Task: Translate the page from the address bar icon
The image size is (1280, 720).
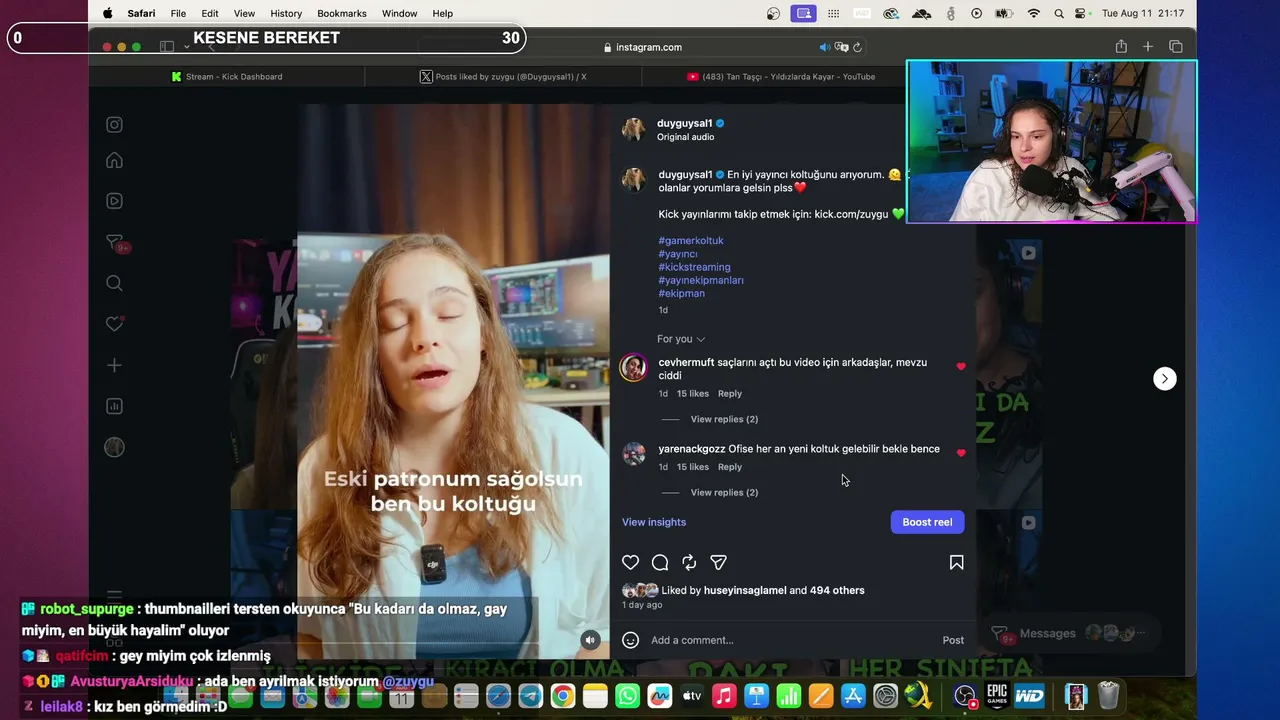Action: click(x=841, y=47)
